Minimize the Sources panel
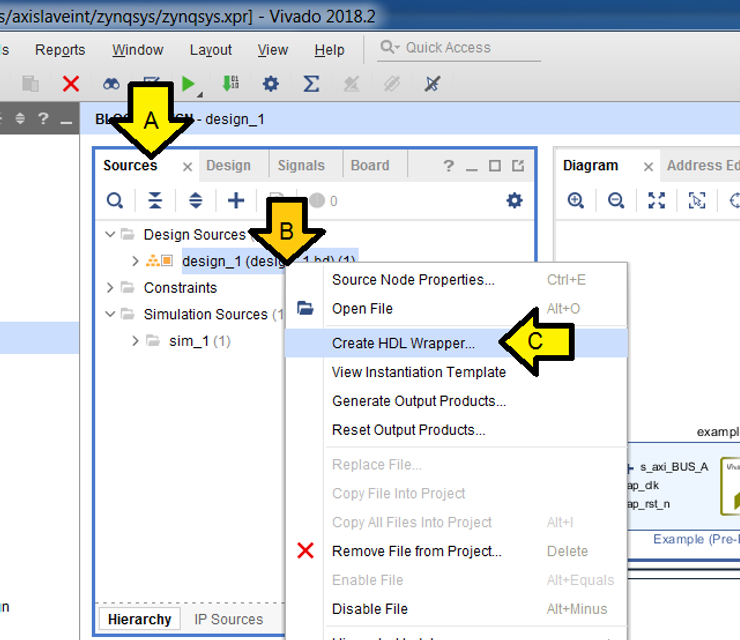 (471, 168)
